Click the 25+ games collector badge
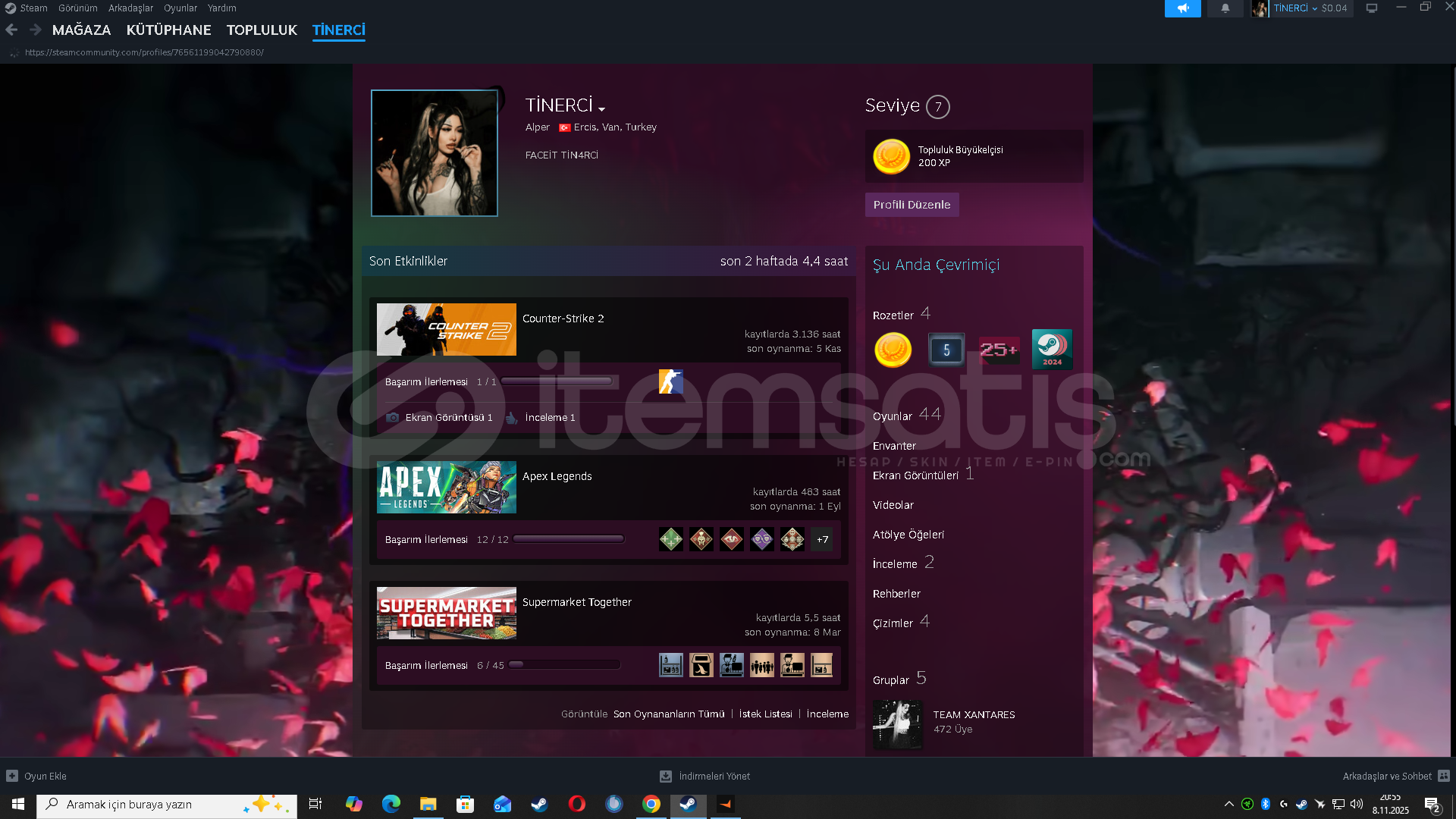This screenshot has width=1456, height=819. tap(999, 350)
